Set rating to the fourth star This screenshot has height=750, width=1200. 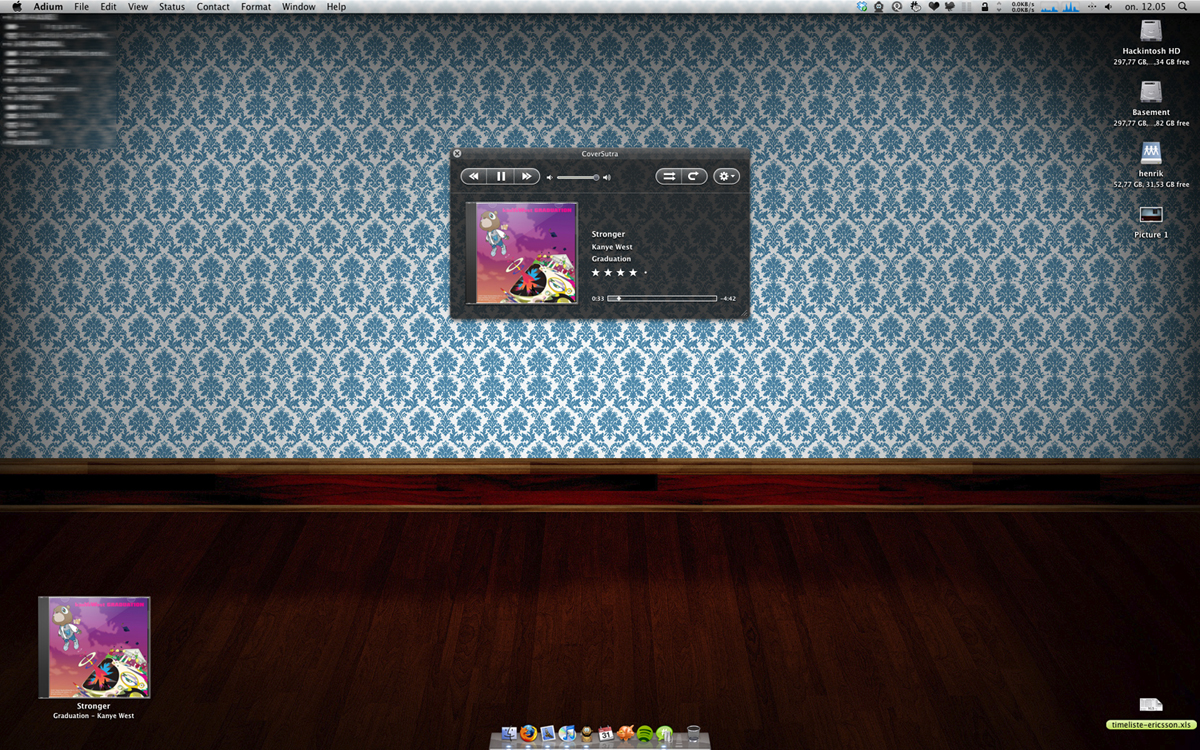[x=633, y=272]
